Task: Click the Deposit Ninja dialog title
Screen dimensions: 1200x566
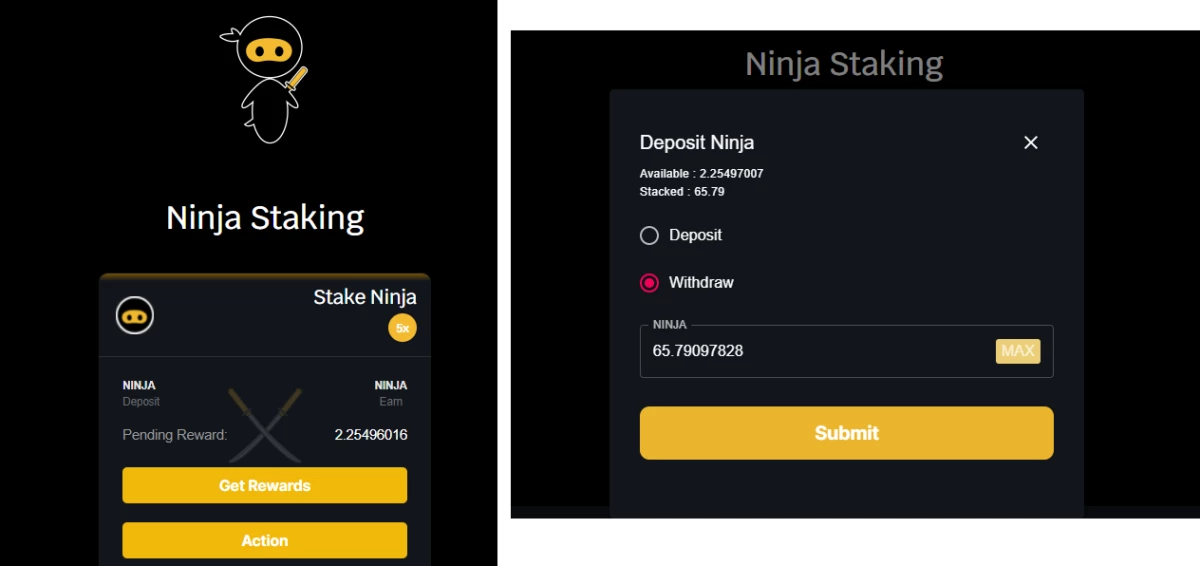Action: click(697, 142)
